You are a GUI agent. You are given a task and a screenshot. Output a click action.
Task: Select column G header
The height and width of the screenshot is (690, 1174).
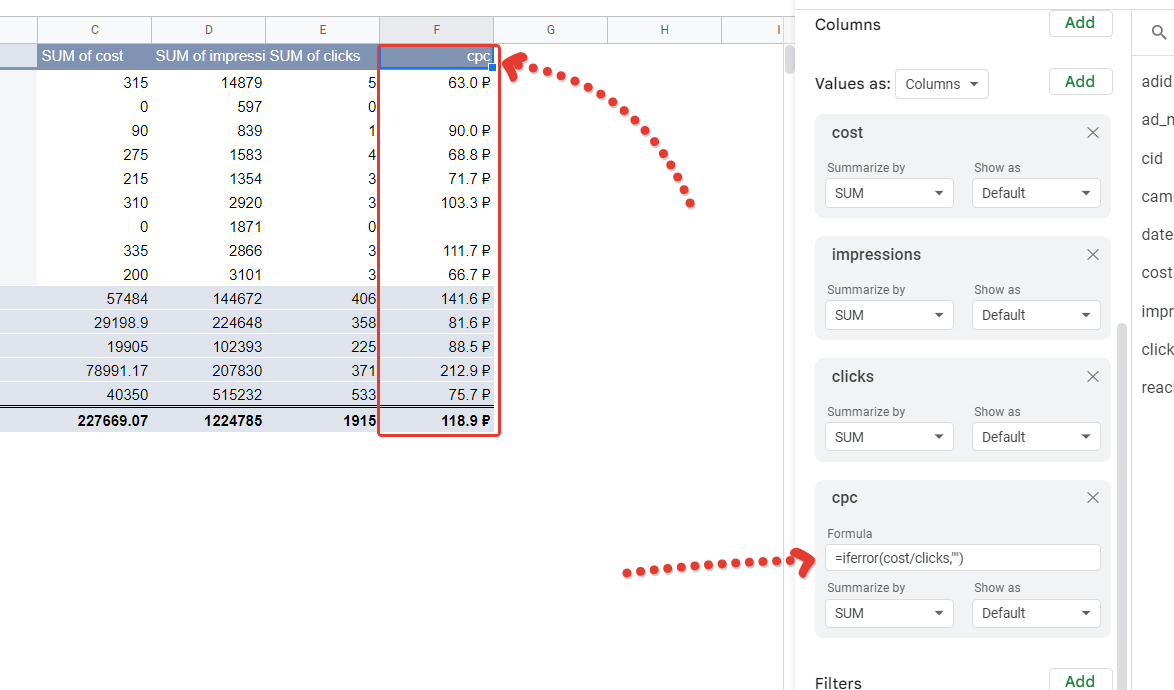(x=550, y=30)
